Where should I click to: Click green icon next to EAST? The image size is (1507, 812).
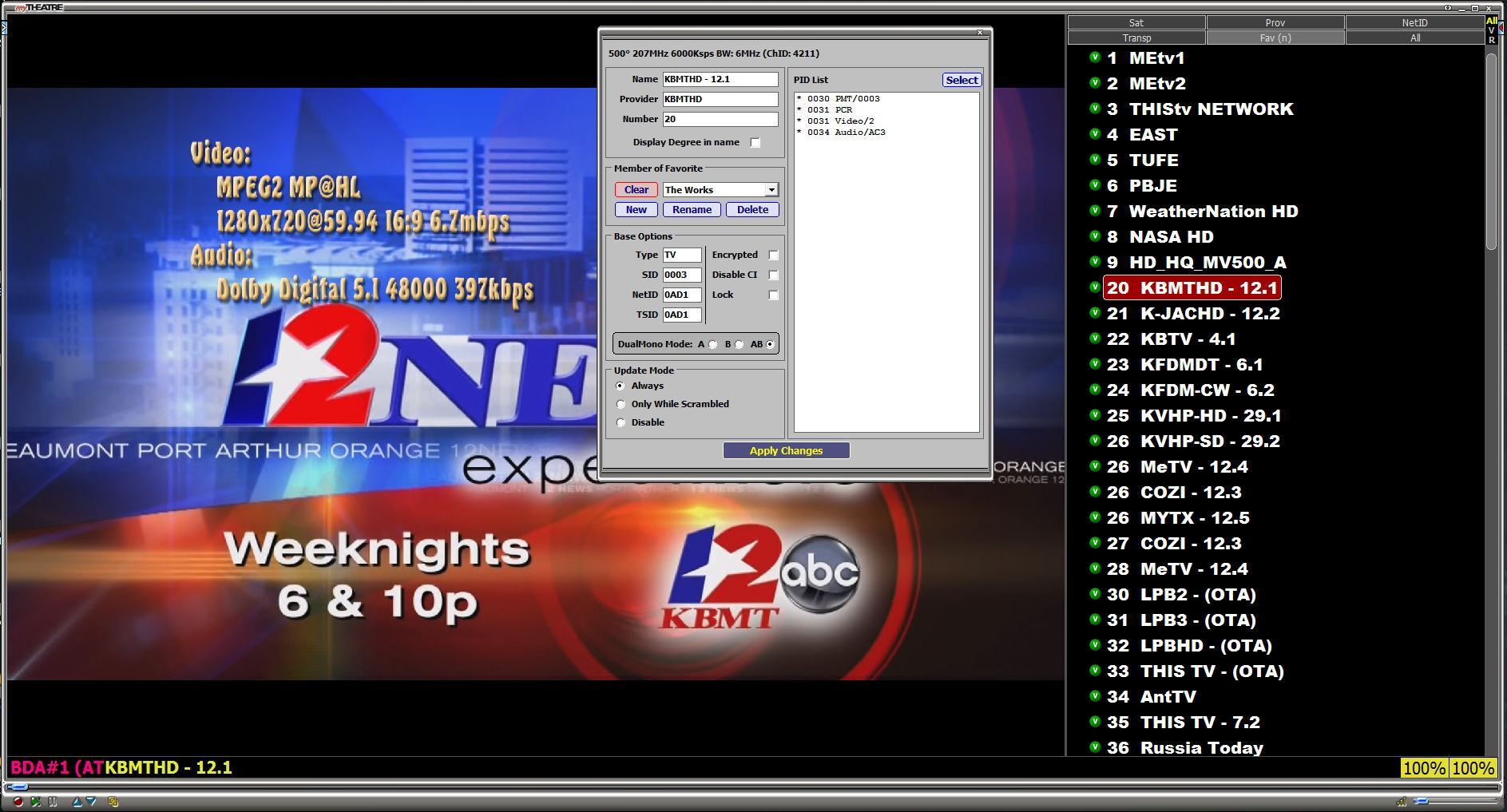[x=1096, y=134]
